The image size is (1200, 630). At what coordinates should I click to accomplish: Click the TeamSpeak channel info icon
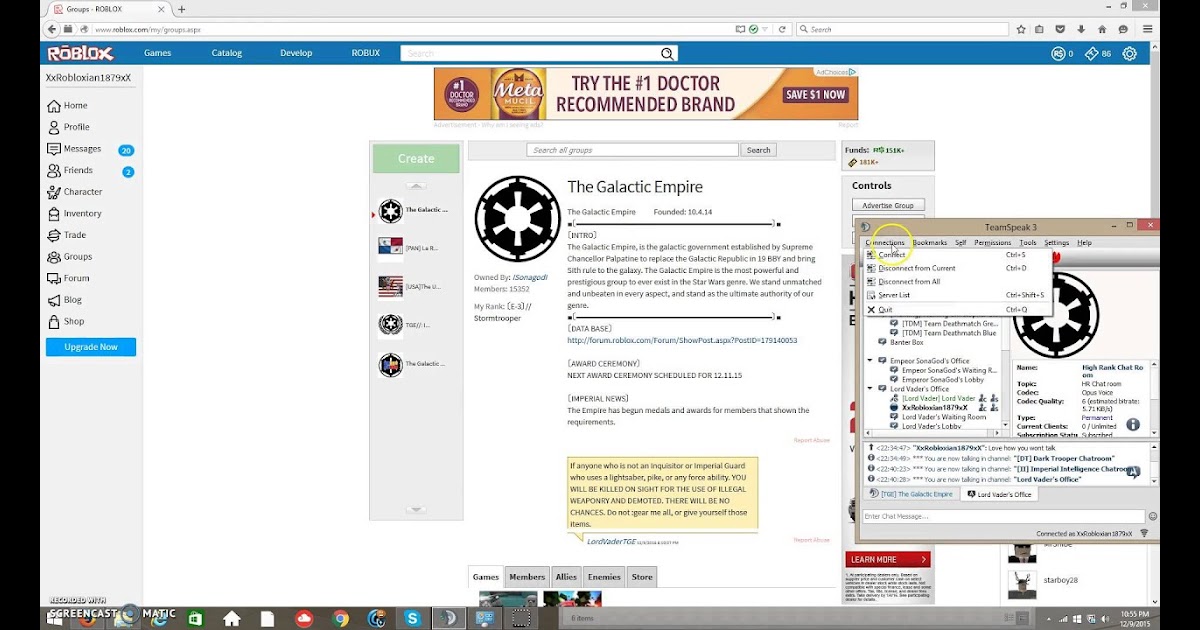coord(1133,424)
